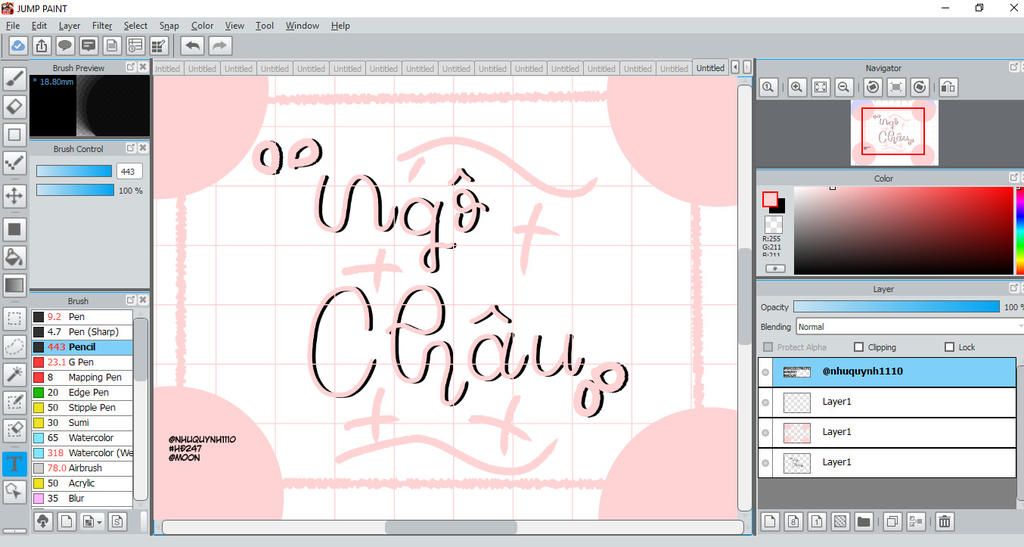Click the Undo arrow
This screenshot has width=1024, height=547.
(x=193, y=46)
